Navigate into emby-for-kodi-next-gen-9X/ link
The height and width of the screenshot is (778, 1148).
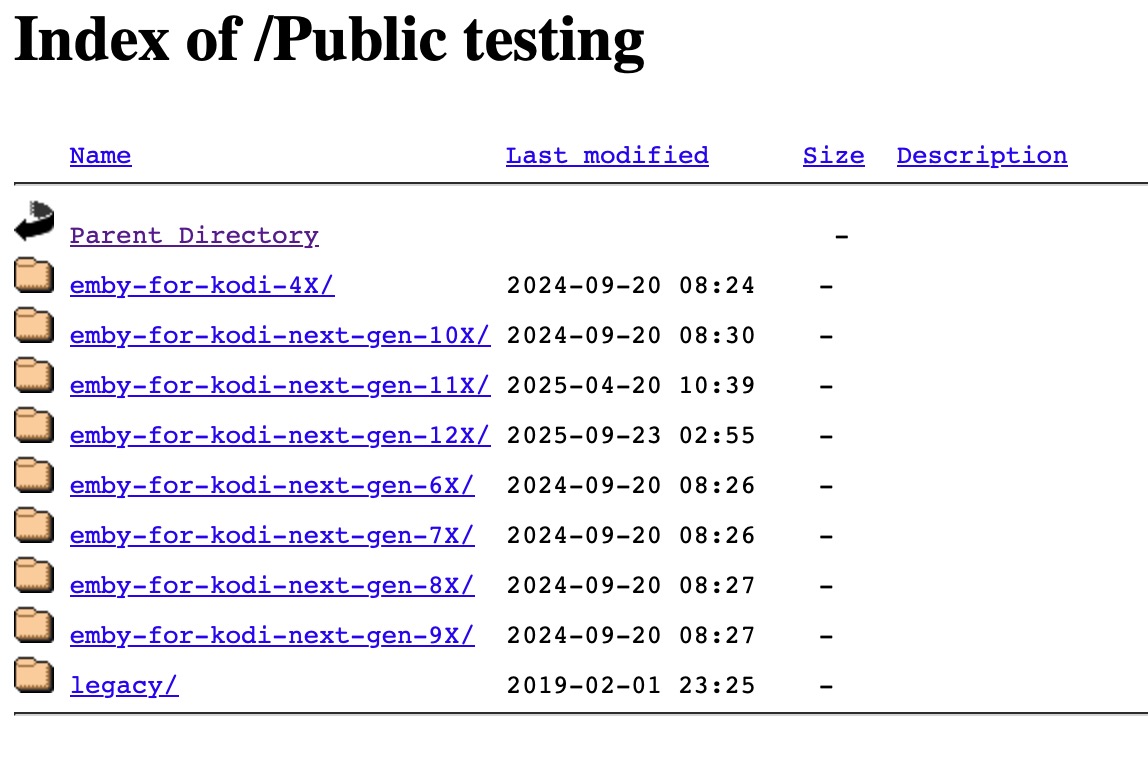[272, 636]
